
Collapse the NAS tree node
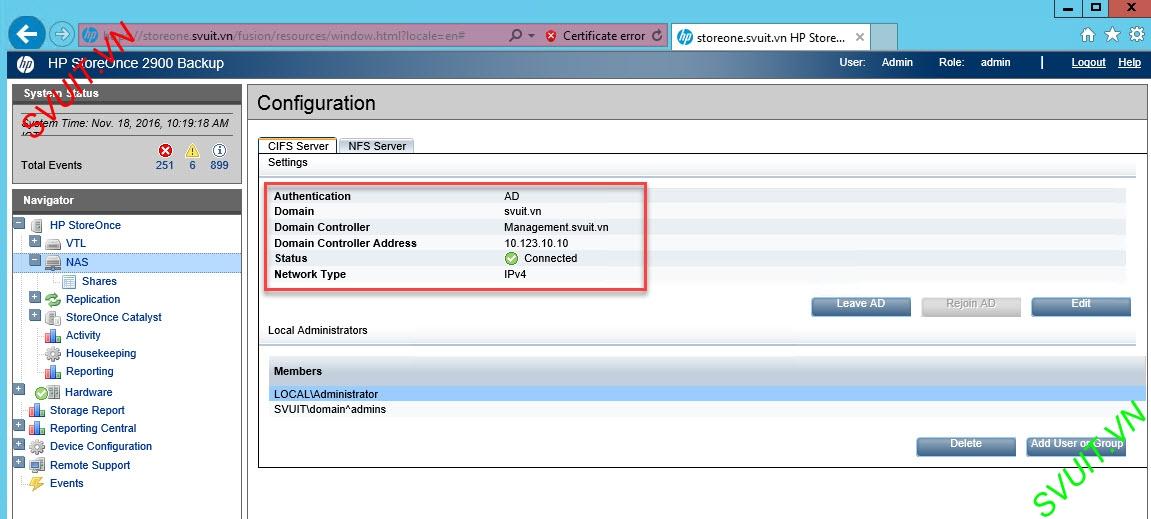(x=35, y=260)
